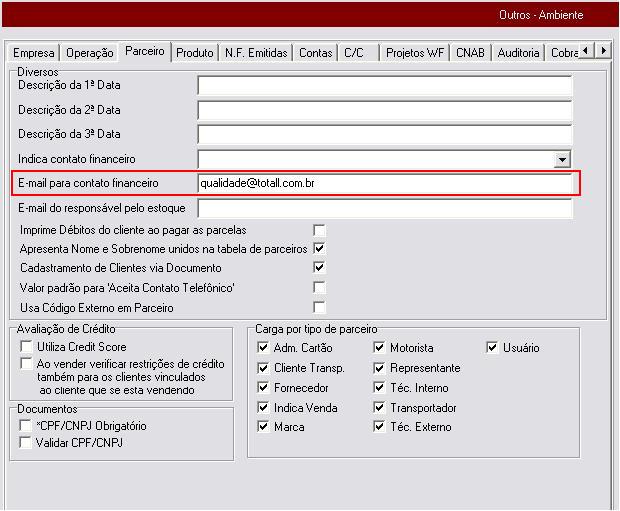Switch to the Empresa tab
Screen dimensions: 620x511
pos(33,53)
